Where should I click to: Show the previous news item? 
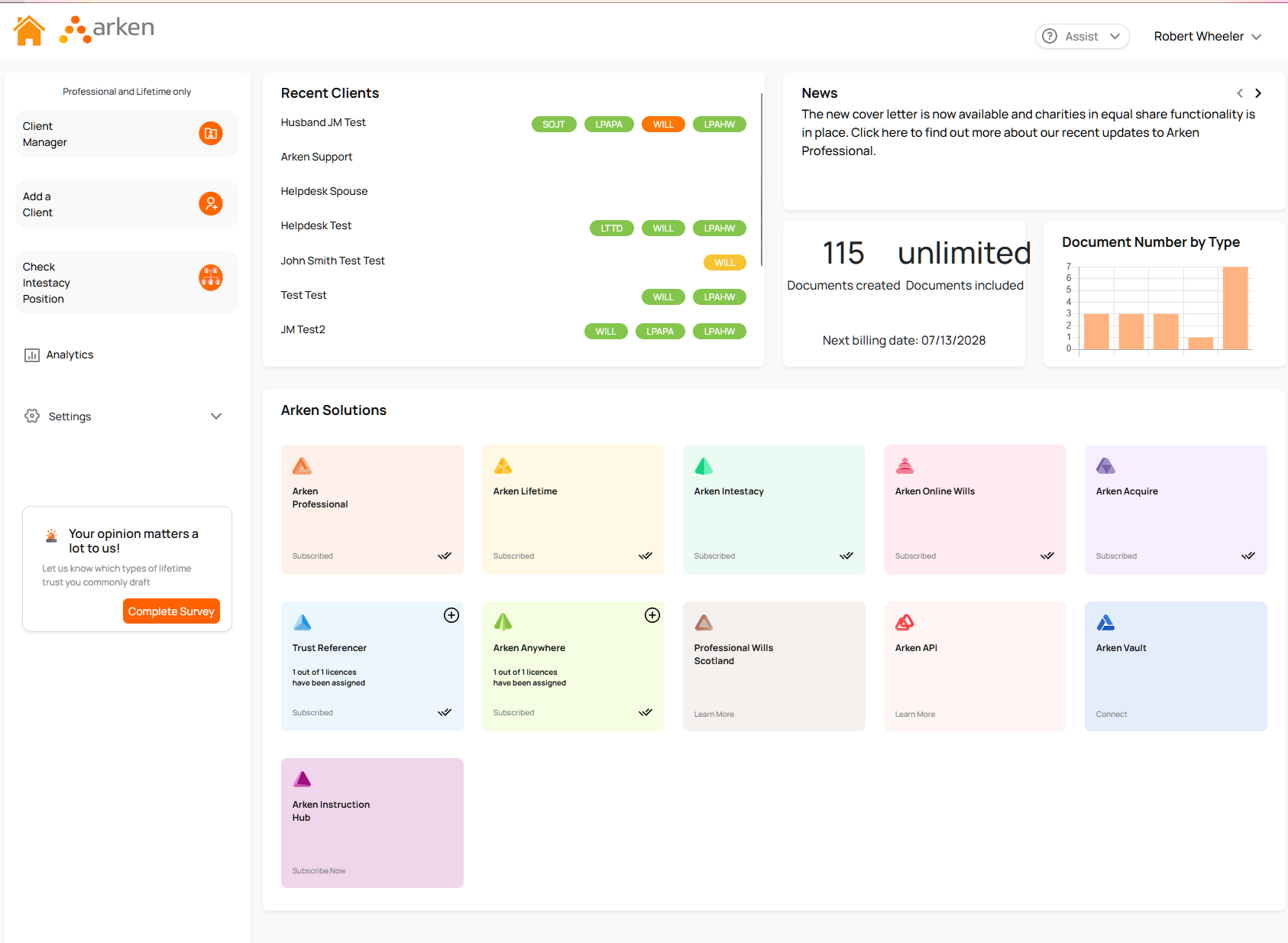coord(1240,93)
